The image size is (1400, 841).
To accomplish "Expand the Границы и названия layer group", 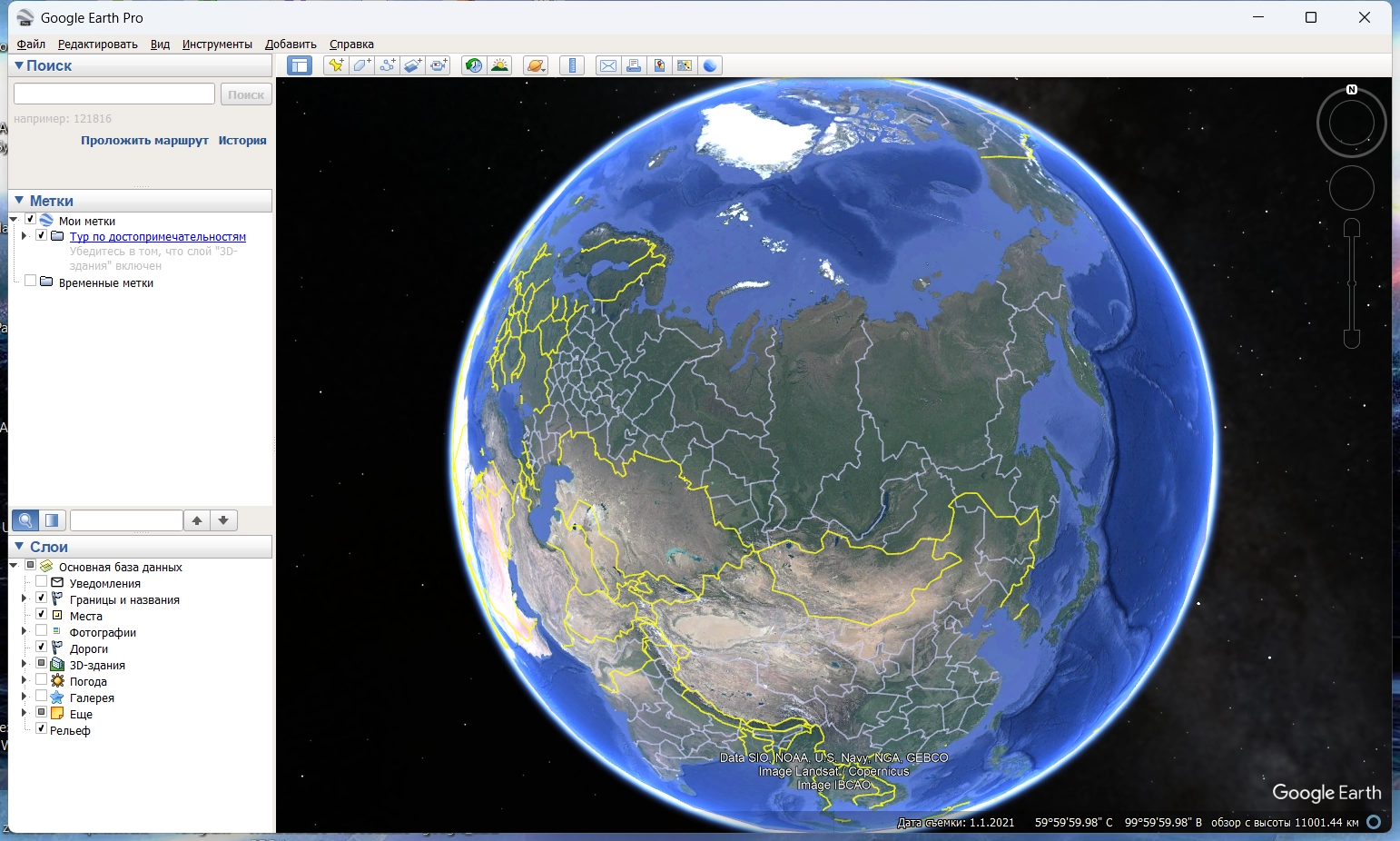I will (25, 599).
